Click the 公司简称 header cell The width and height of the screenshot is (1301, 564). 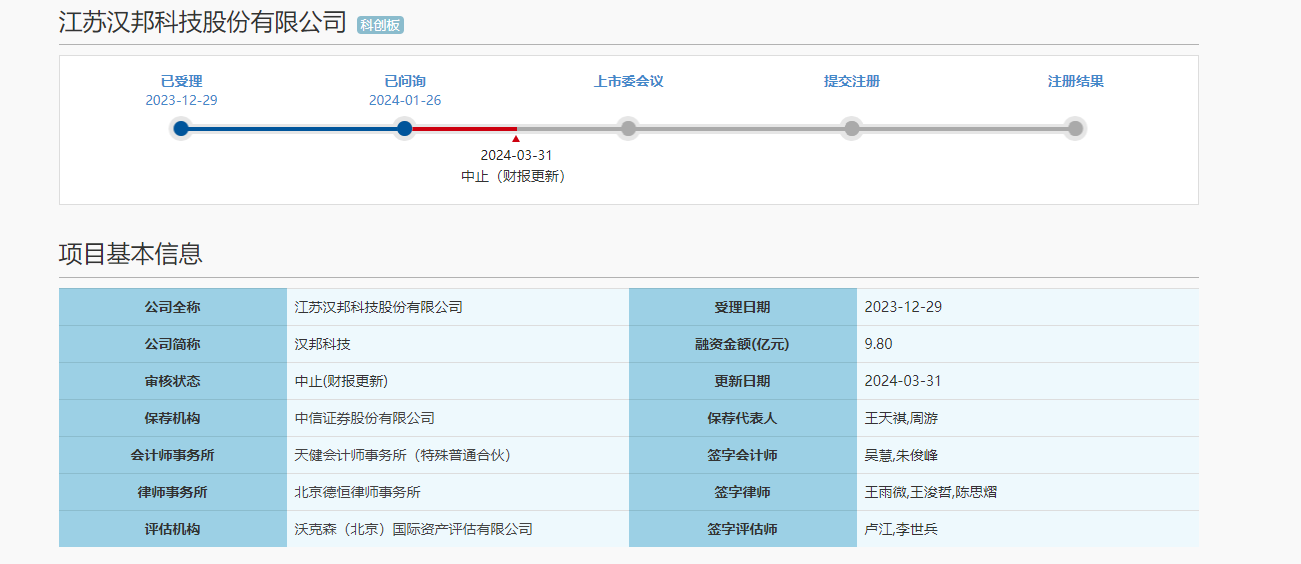(x=173, y=344)
